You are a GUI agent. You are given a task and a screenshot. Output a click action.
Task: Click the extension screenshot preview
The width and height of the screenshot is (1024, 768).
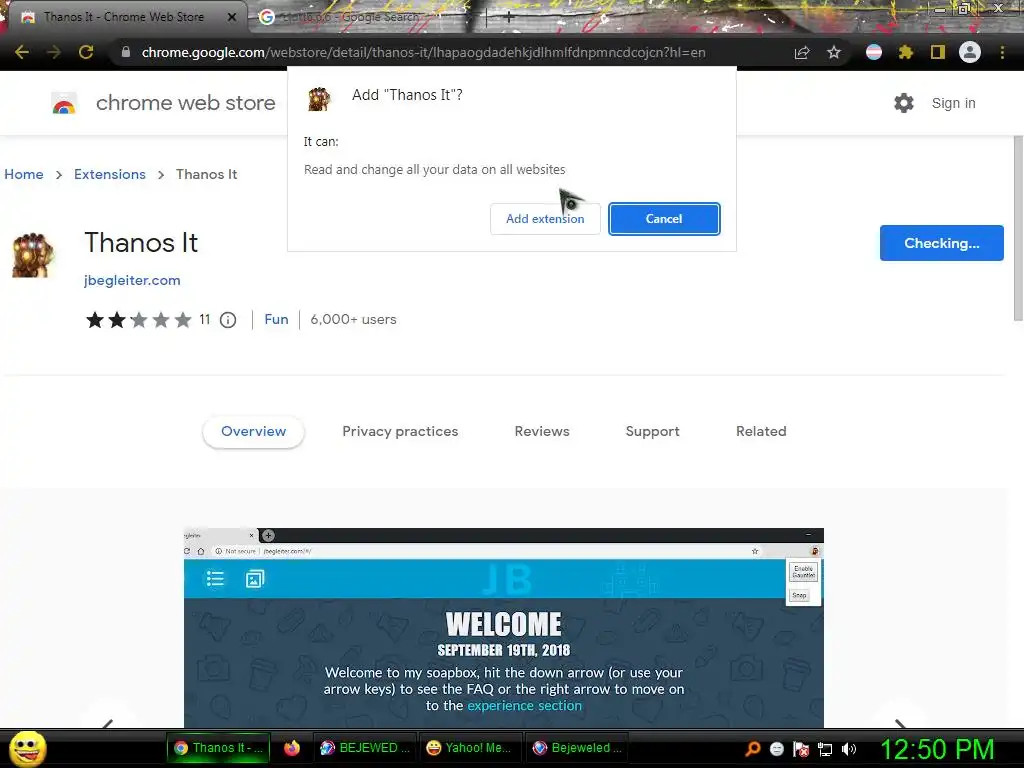click(504, 627)
